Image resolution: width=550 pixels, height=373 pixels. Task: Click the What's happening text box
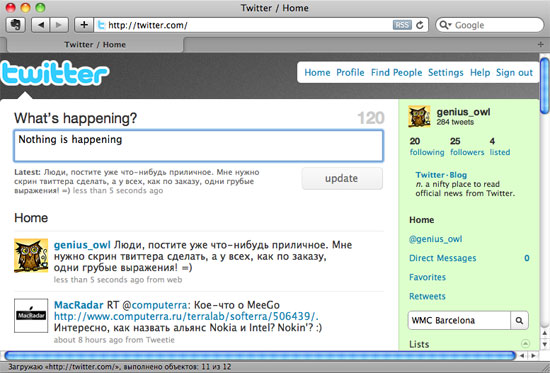pyautogui.click(x=199, y=146)
